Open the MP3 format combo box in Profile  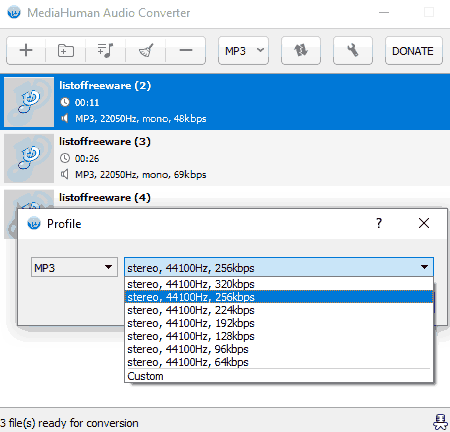click(74, 267)
